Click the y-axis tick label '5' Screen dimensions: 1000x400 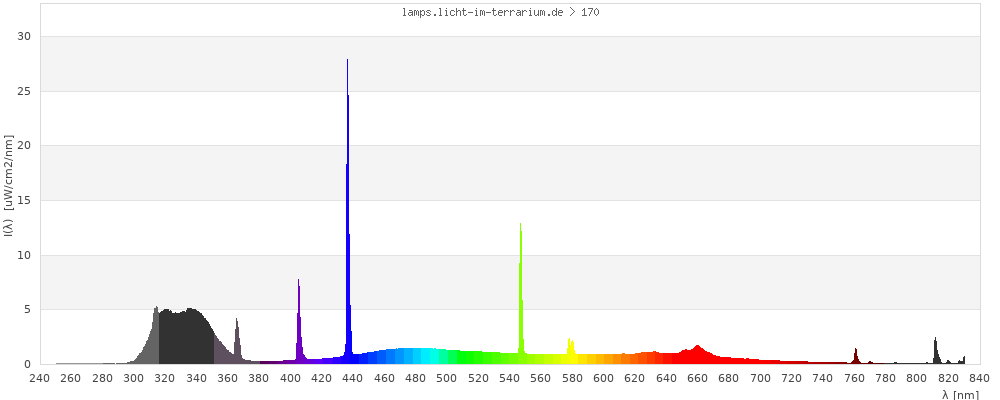pyautogui.click(x=28, y=309)
